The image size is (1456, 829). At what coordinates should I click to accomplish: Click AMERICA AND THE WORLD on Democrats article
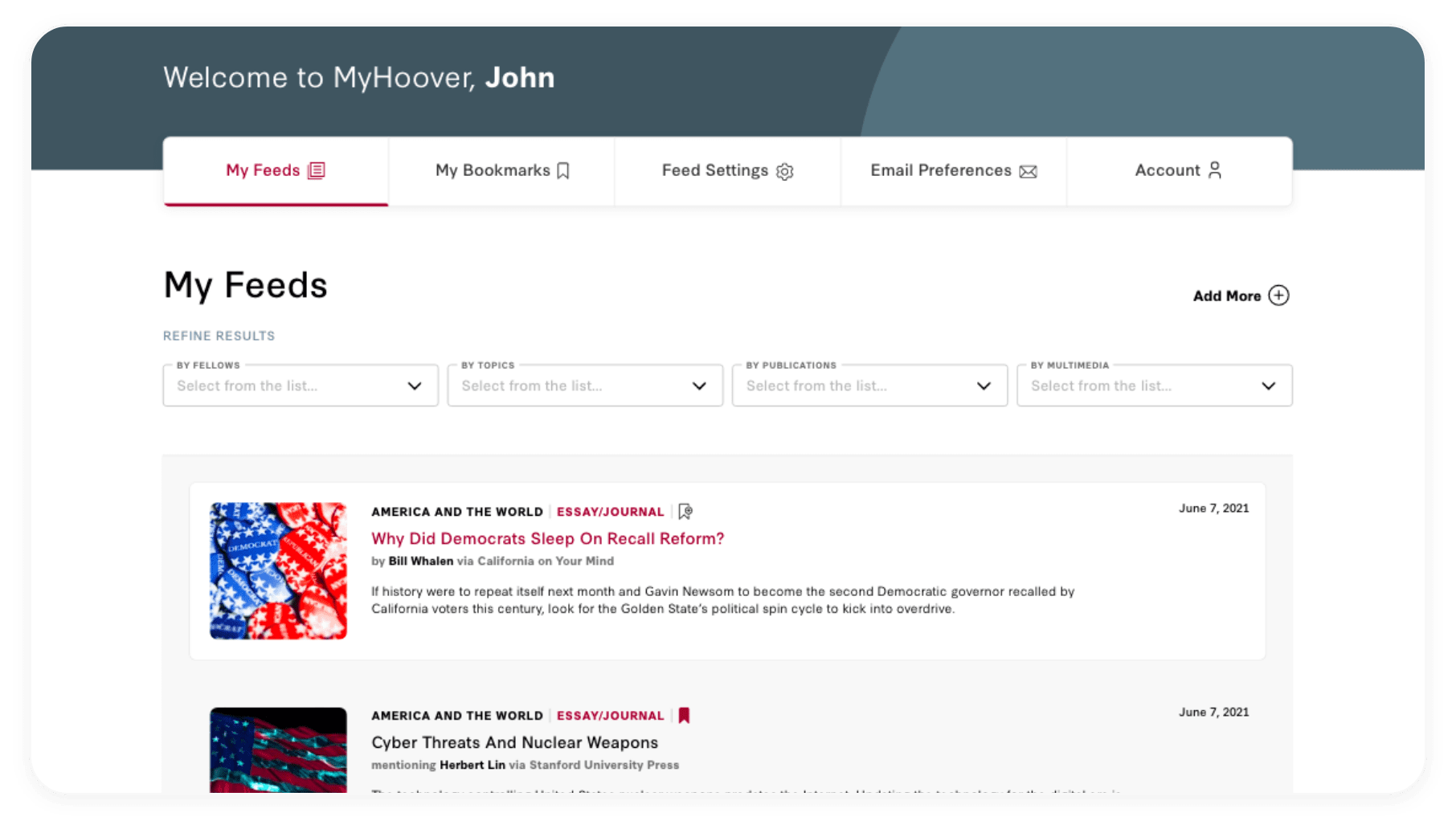457,512
